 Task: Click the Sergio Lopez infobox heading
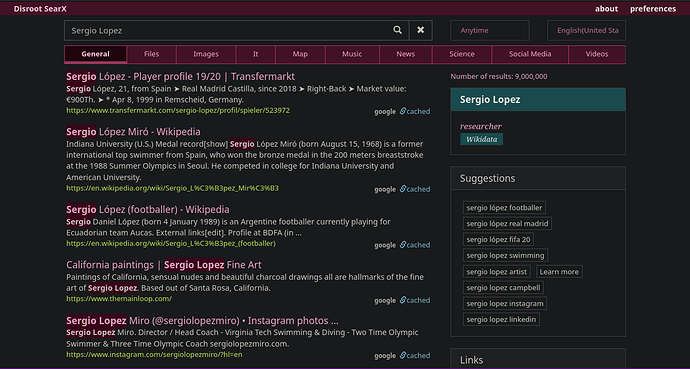click(x=490, y=99)
